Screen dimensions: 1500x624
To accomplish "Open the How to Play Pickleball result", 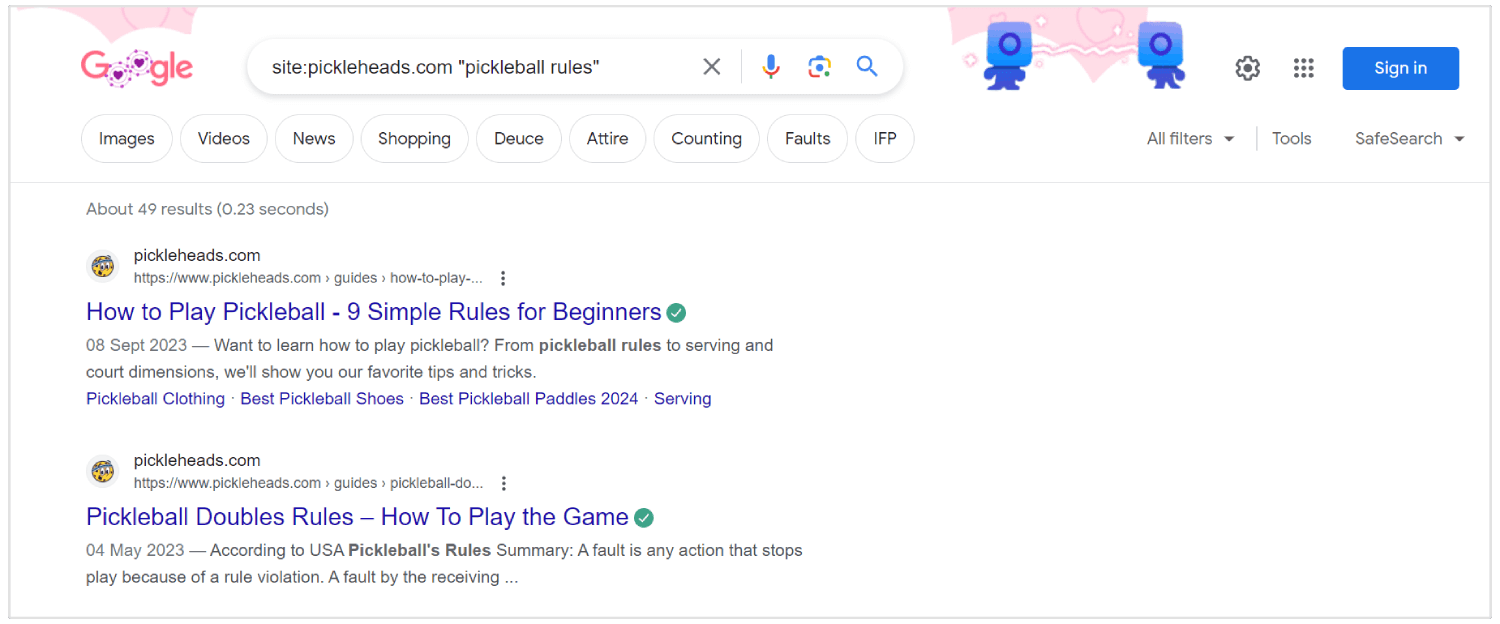I will (x=370, y=311).
